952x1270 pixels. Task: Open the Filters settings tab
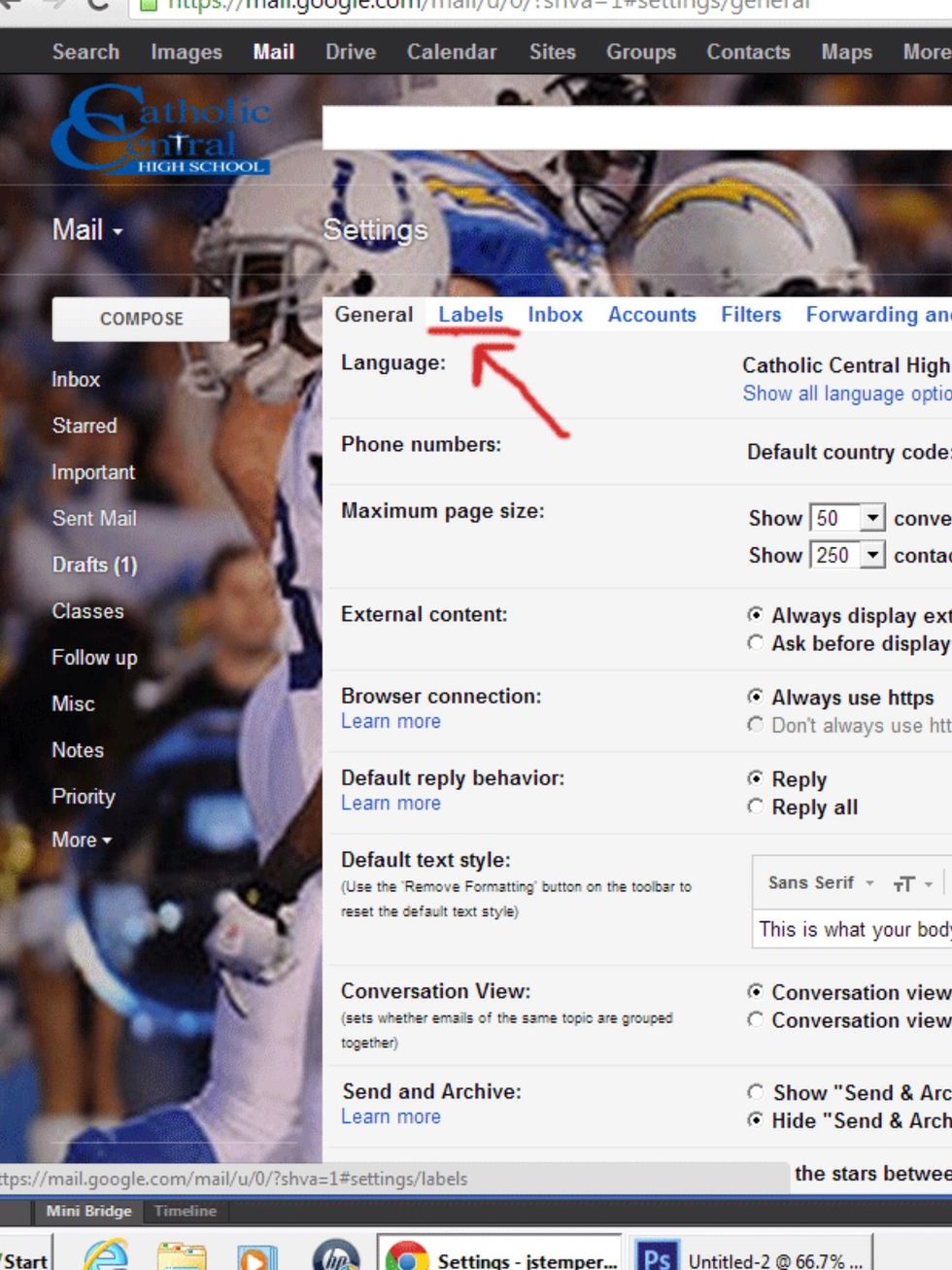tap(750, 314)
